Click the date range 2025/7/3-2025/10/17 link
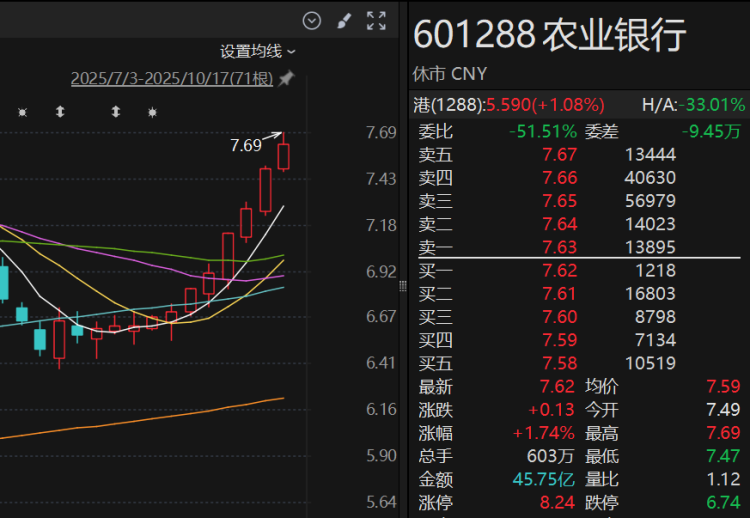The image size is (750, 518). tap(171, 78)
